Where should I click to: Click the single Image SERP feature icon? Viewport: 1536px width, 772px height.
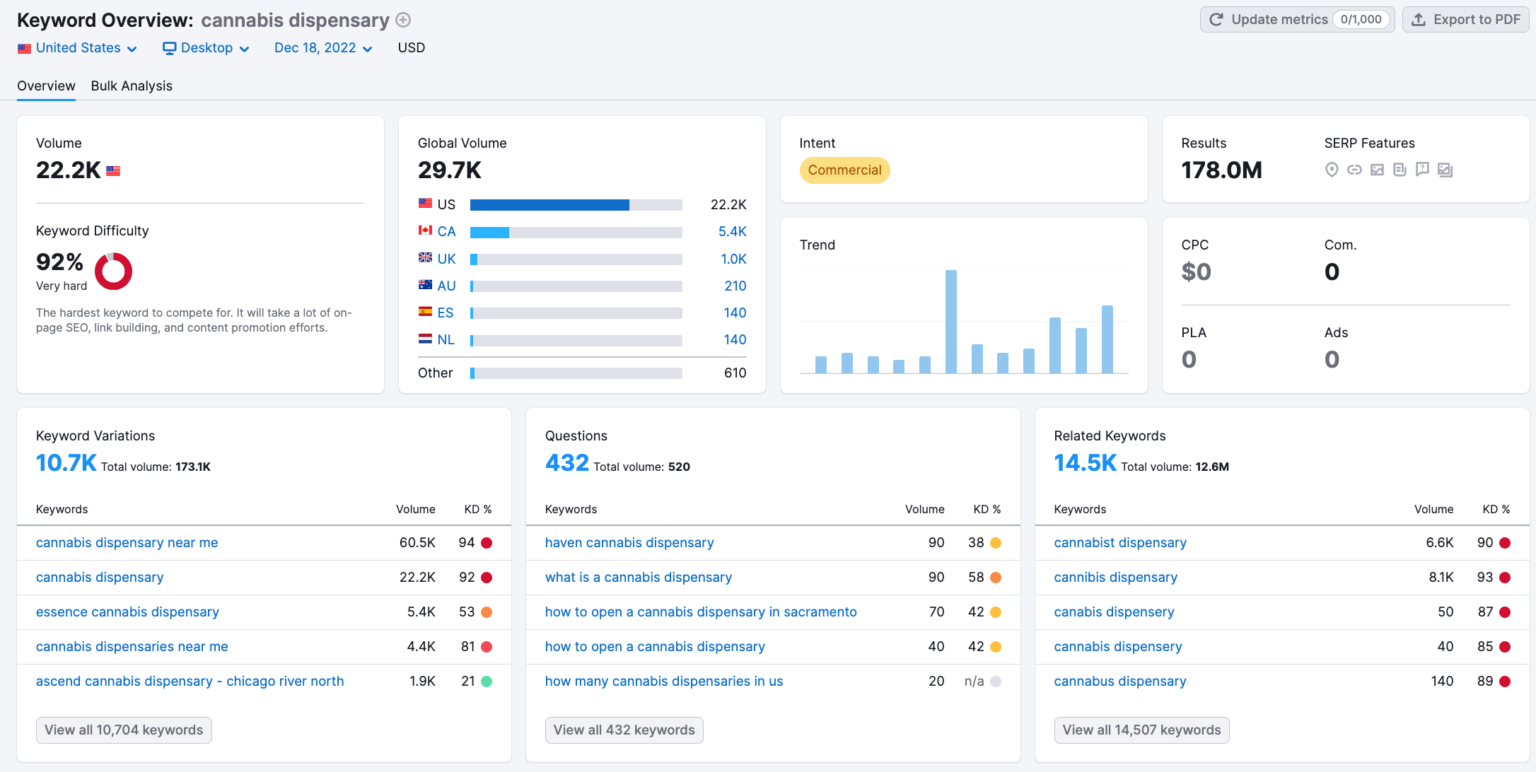(x=1377, y=170)
